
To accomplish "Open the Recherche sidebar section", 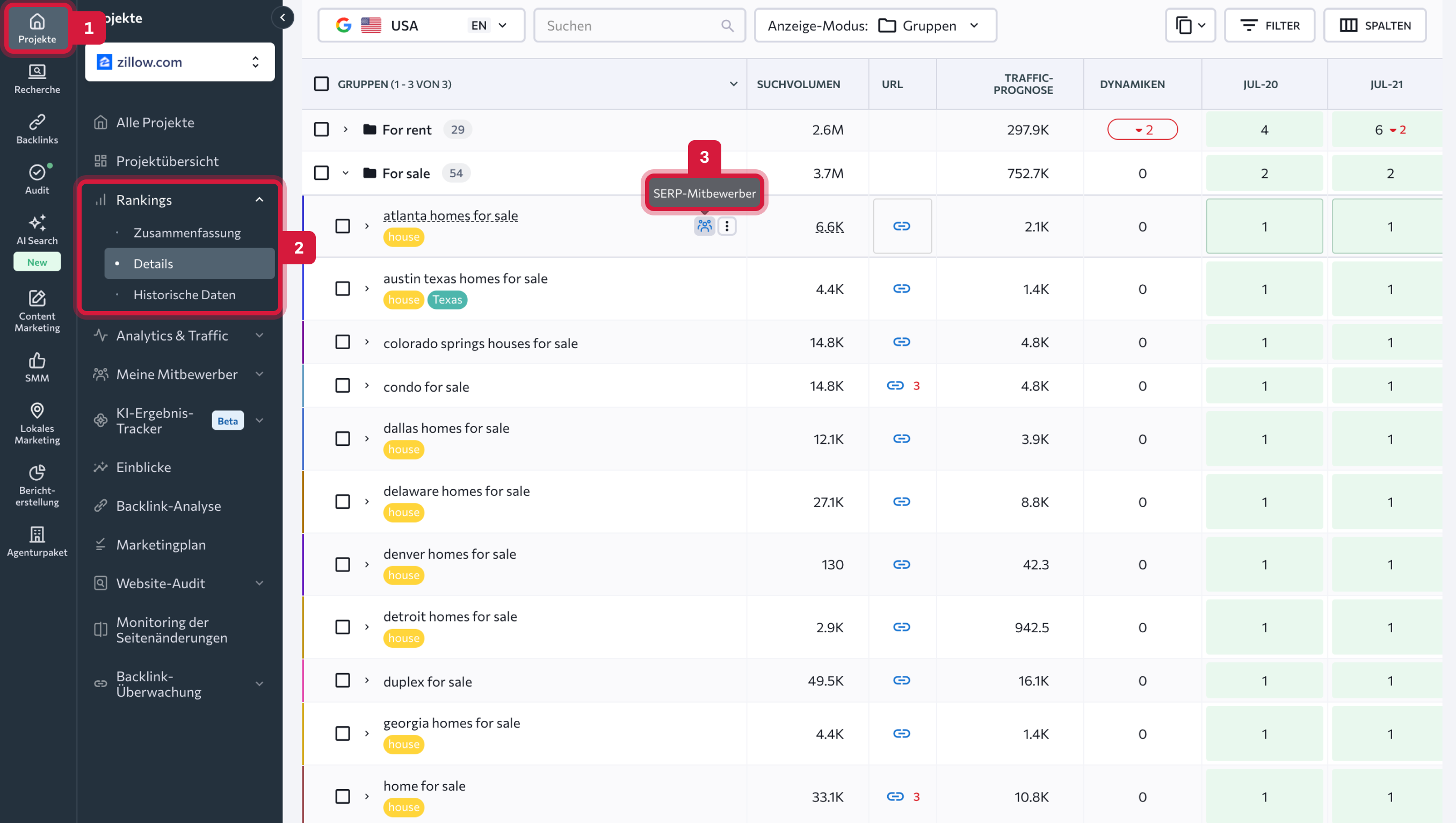I will point(37,79).
